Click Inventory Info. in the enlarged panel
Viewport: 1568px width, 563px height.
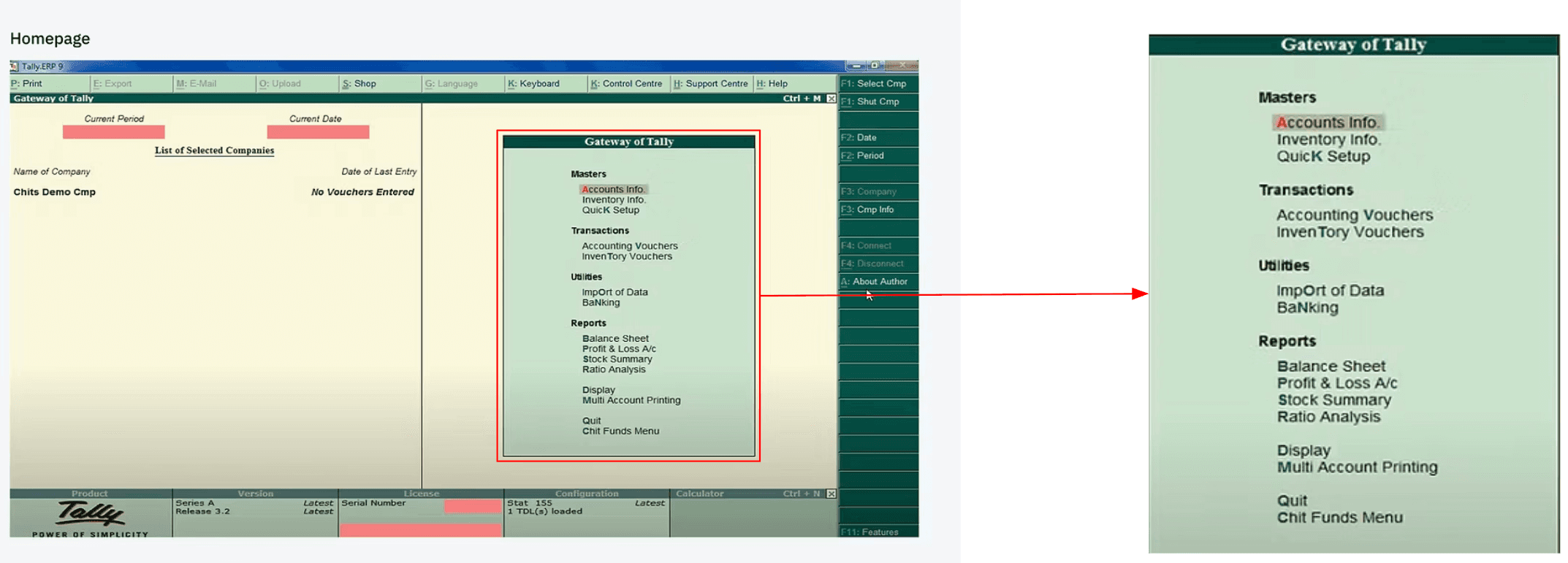1328,140
